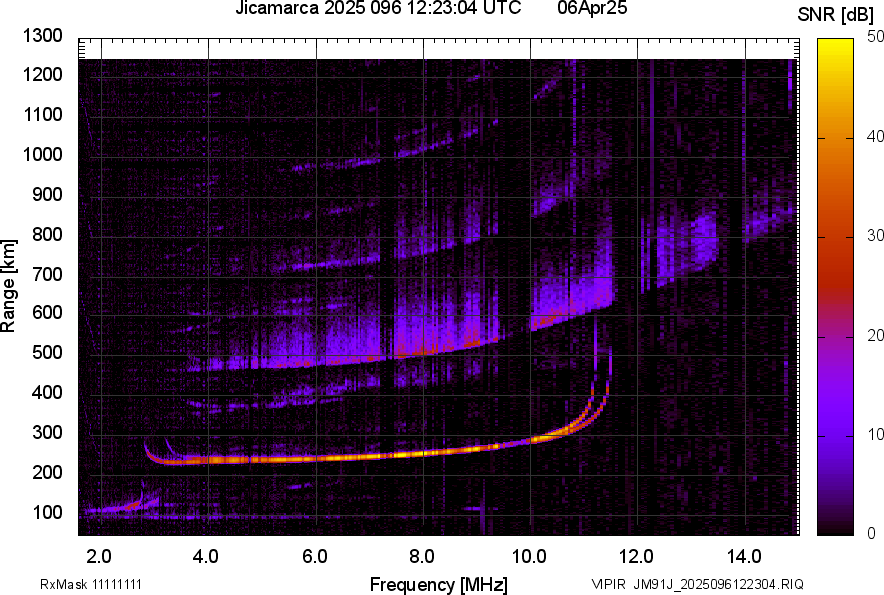The image size is (884, 595).
Task: Click the frequency axis label '14.0'
Action: [744, 557]
